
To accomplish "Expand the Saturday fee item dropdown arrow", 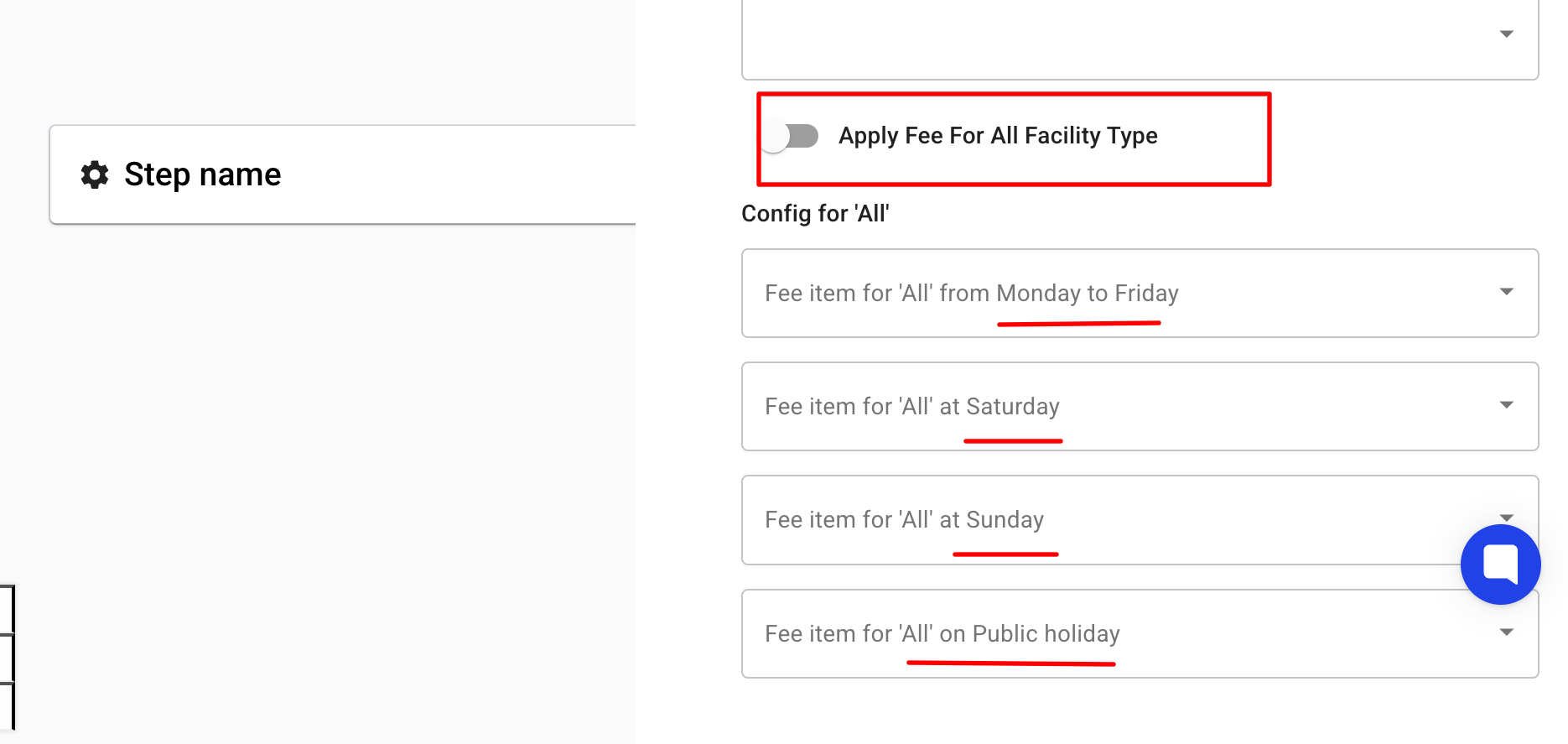I will point(1506,405).
